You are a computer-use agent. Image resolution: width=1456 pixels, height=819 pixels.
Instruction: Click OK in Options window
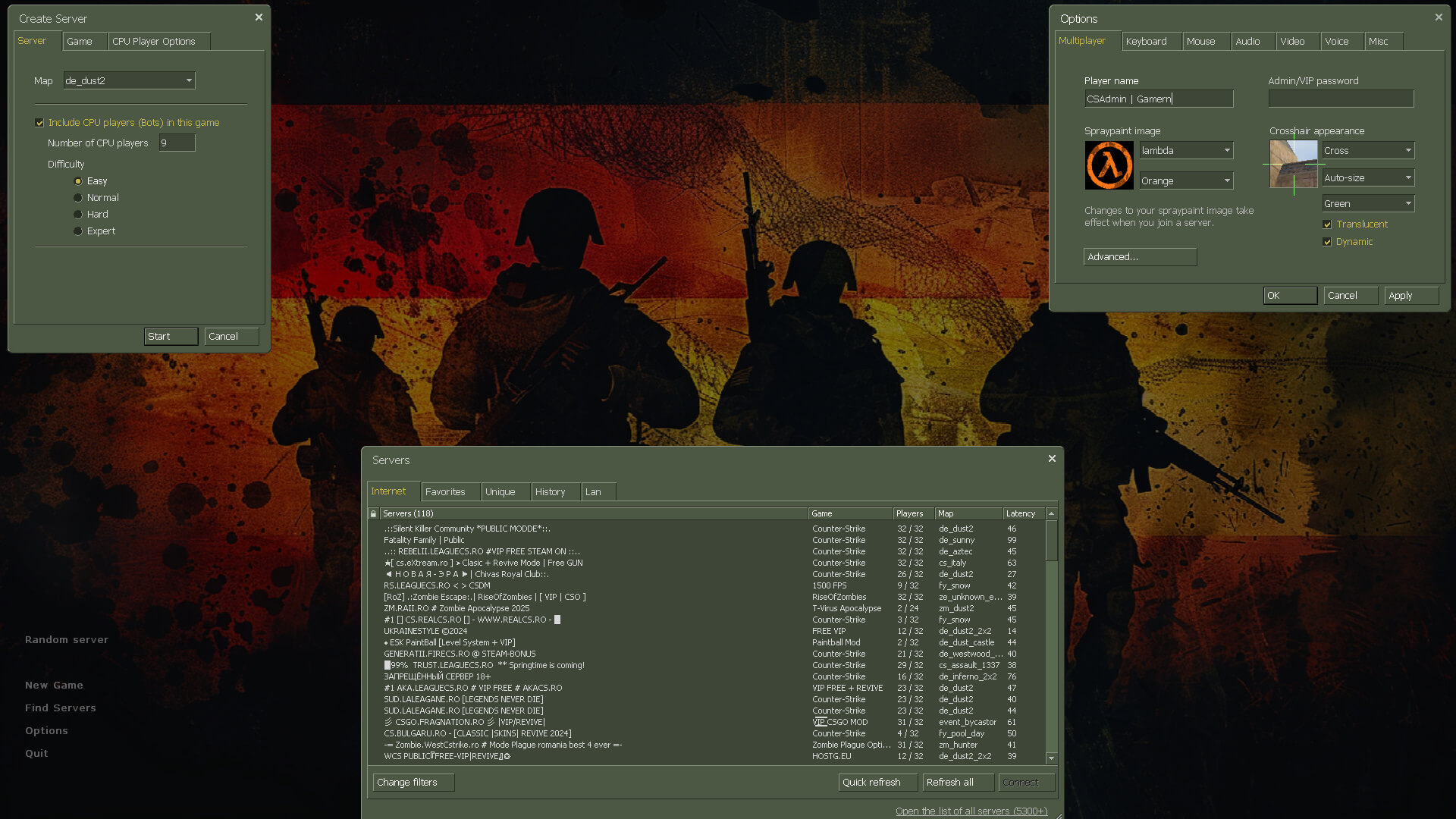[1290, 296]
